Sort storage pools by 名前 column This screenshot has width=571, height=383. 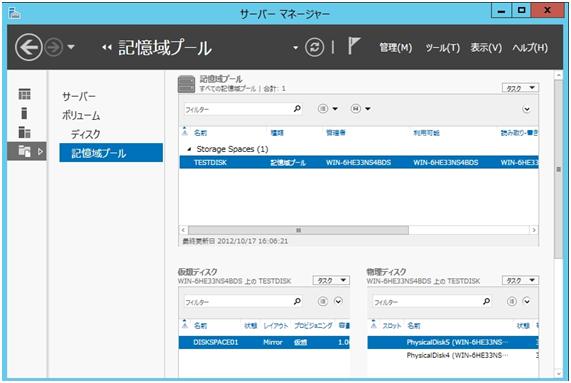pos(200,133)
